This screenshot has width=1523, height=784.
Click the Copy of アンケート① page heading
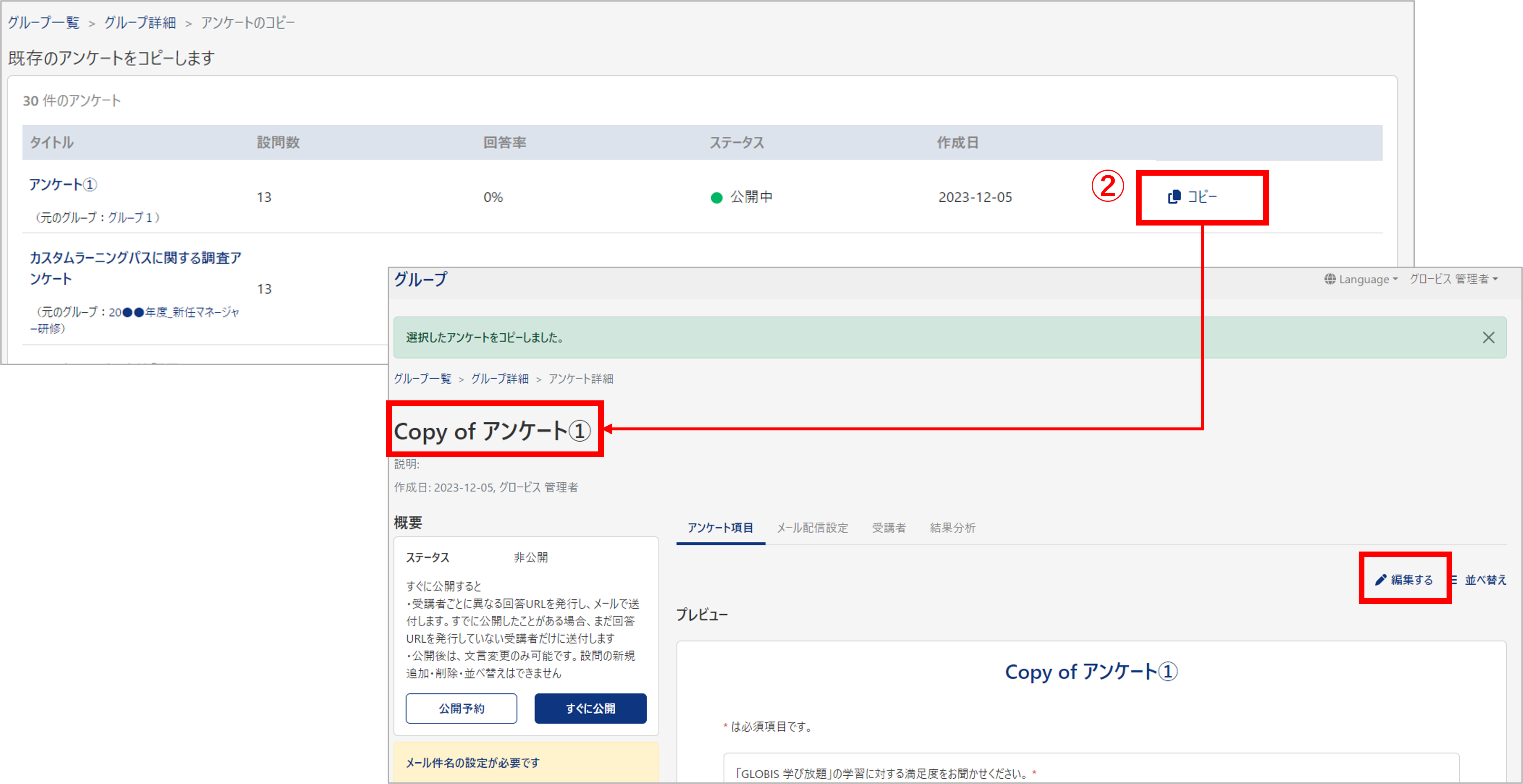492,431
